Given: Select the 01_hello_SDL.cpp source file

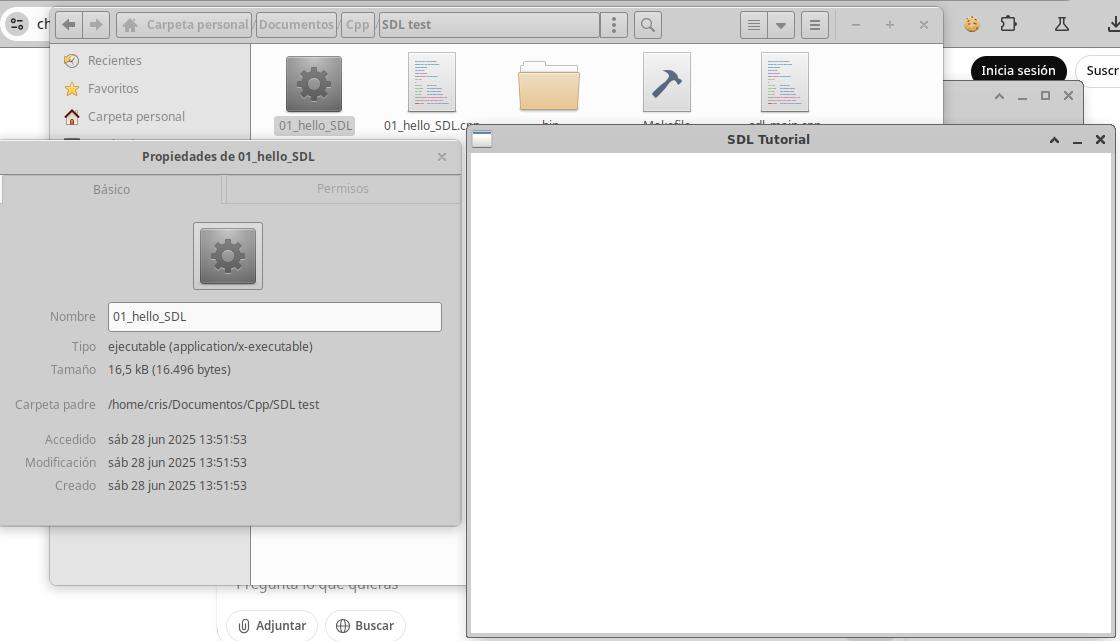Looking at the screenshot, I should 431,82.
